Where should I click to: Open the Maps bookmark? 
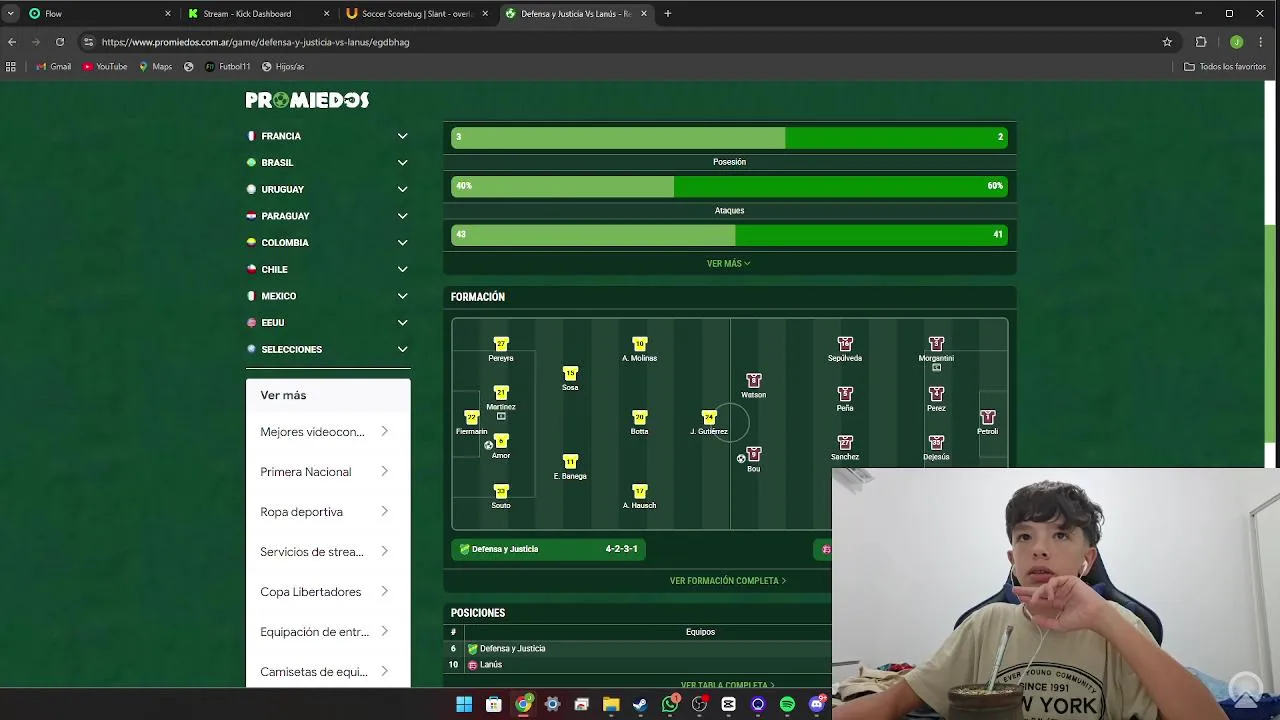(155, 67)
